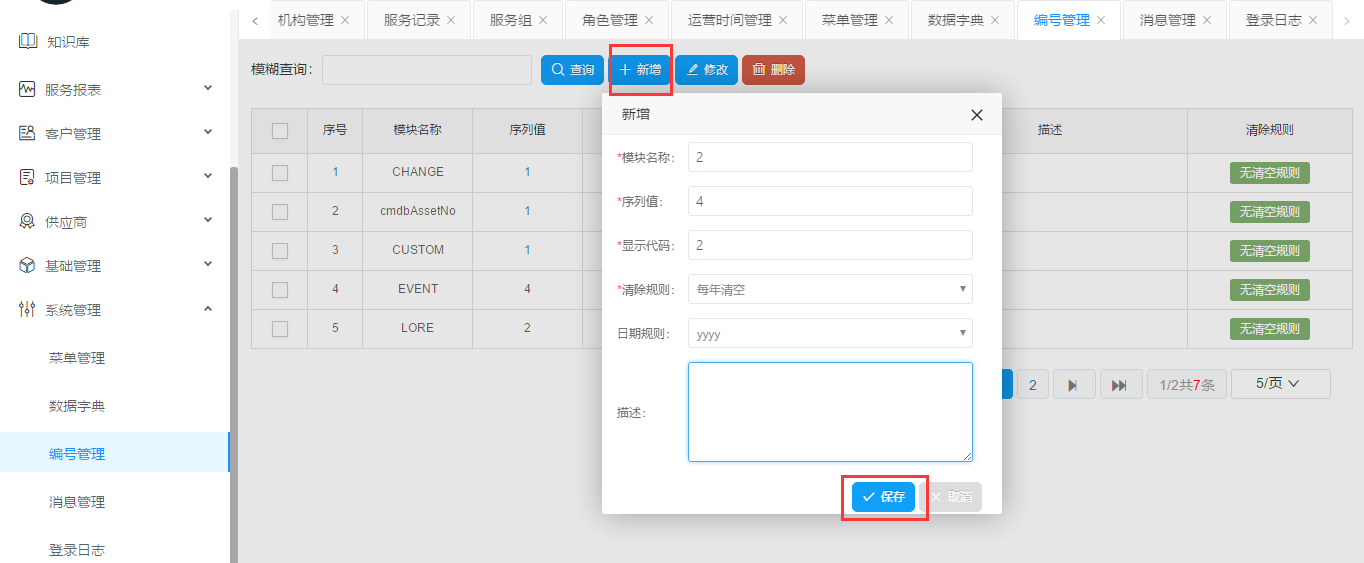Click the red 删除 button

[773, 70]
